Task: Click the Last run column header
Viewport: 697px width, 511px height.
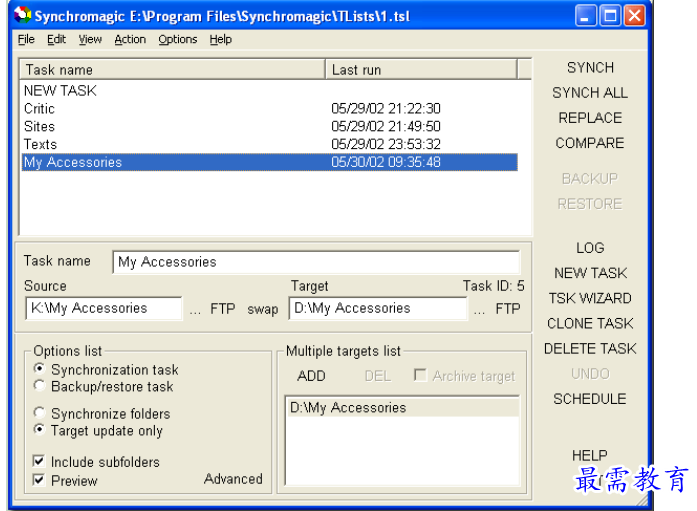Action: click(421, 70)
